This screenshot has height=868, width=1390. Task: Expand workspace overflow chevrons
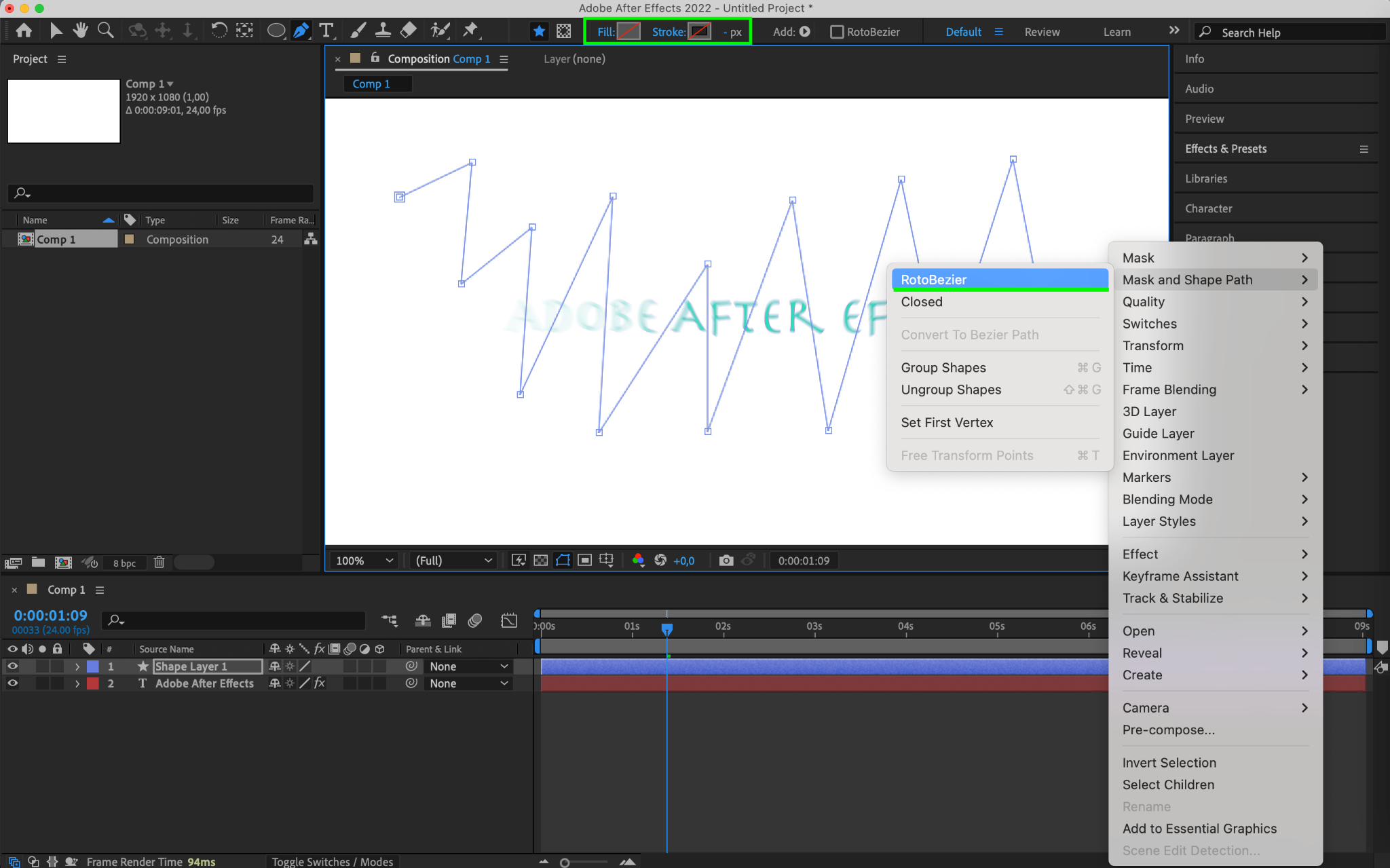(x=1174, y=31)
